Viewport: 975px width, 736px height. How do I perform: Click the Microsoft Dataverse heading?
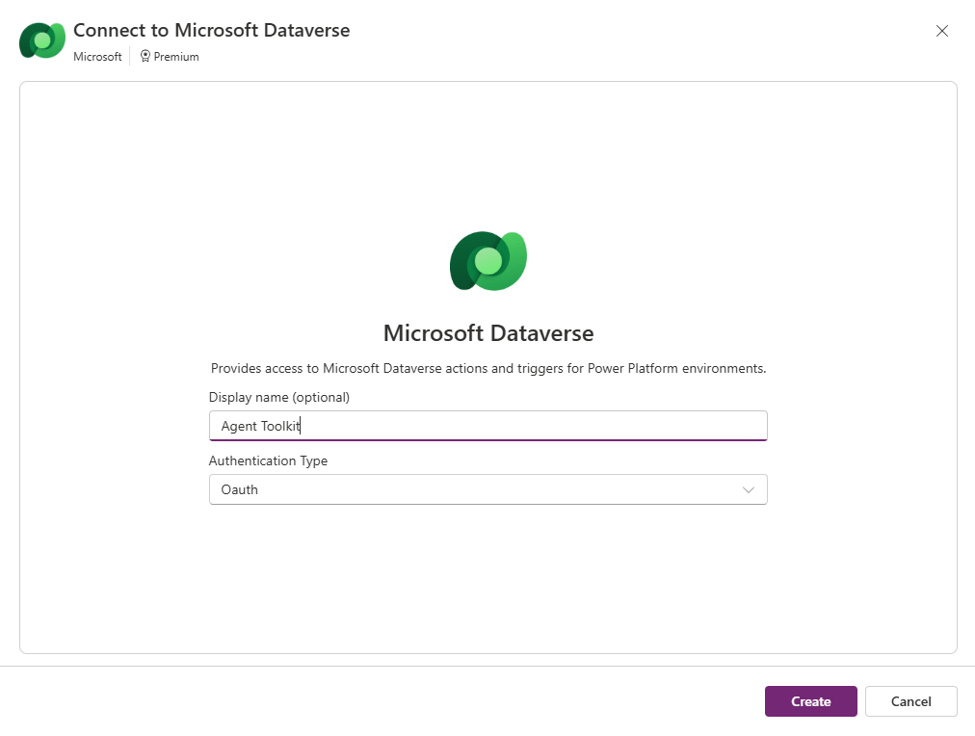point(488,333)
